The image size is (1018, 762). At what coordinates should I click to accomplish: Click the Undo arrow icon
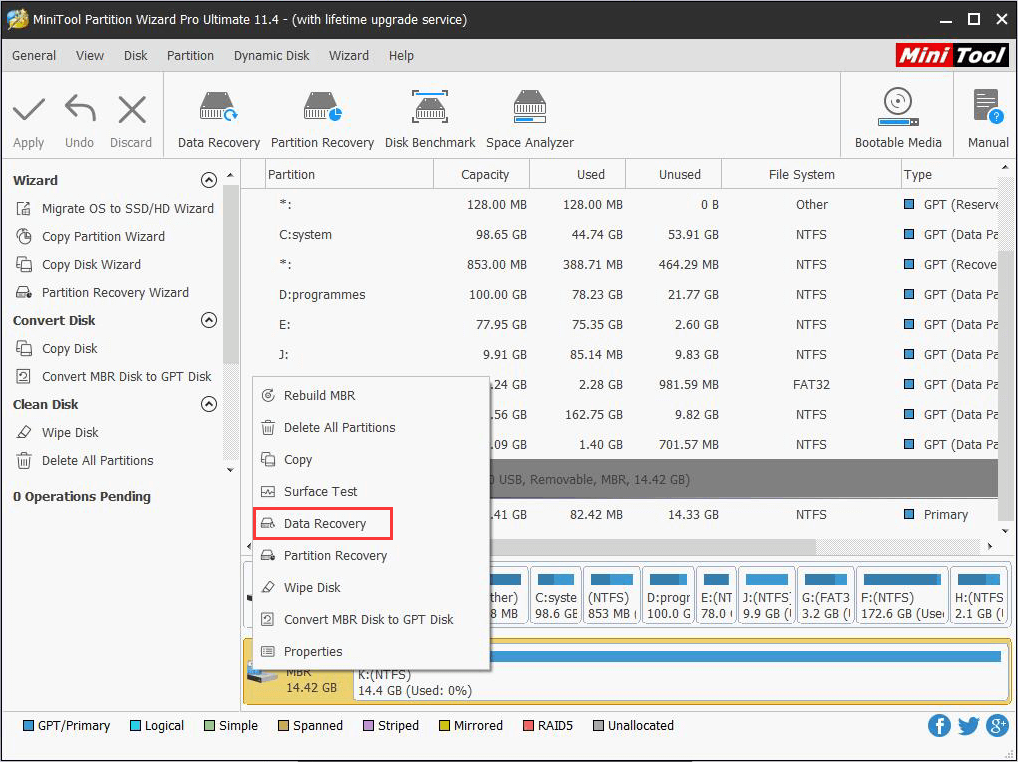tap(79, 109)
